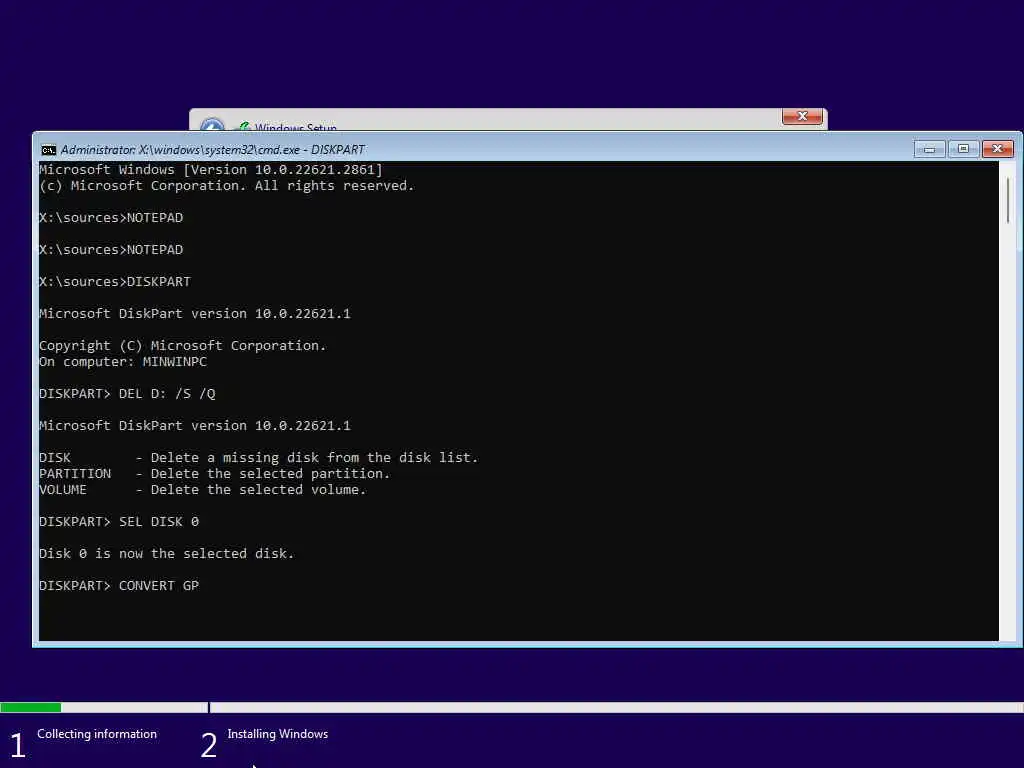The image size is (1024, 768).
Task: Click '(c) Microsoft Corporation. All rights reserved.'
Action: (x=227, y=186)
